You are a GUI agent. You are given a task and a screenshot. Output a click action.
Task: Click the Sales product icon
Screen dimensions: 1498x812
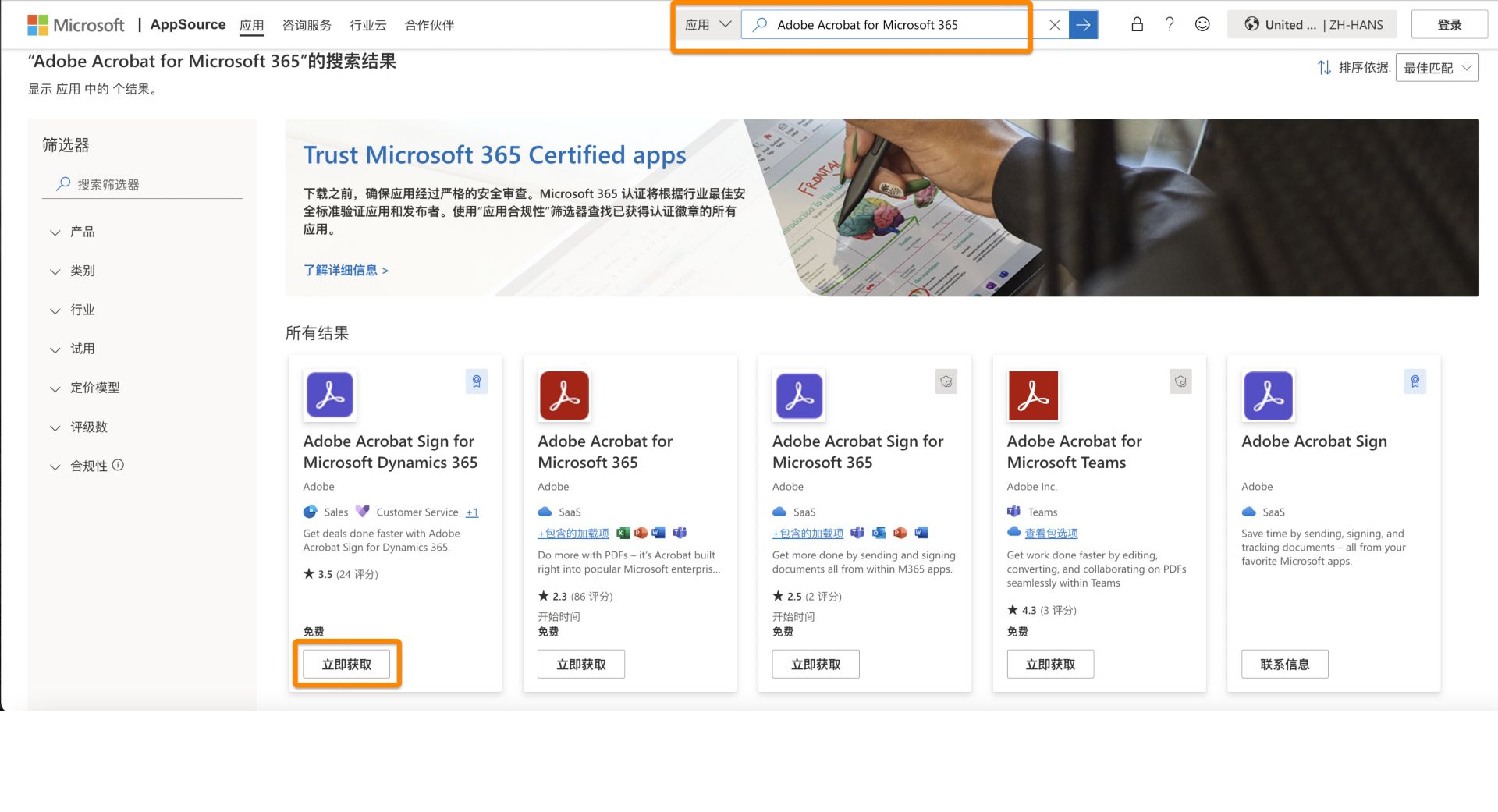(x=311, y=512)
